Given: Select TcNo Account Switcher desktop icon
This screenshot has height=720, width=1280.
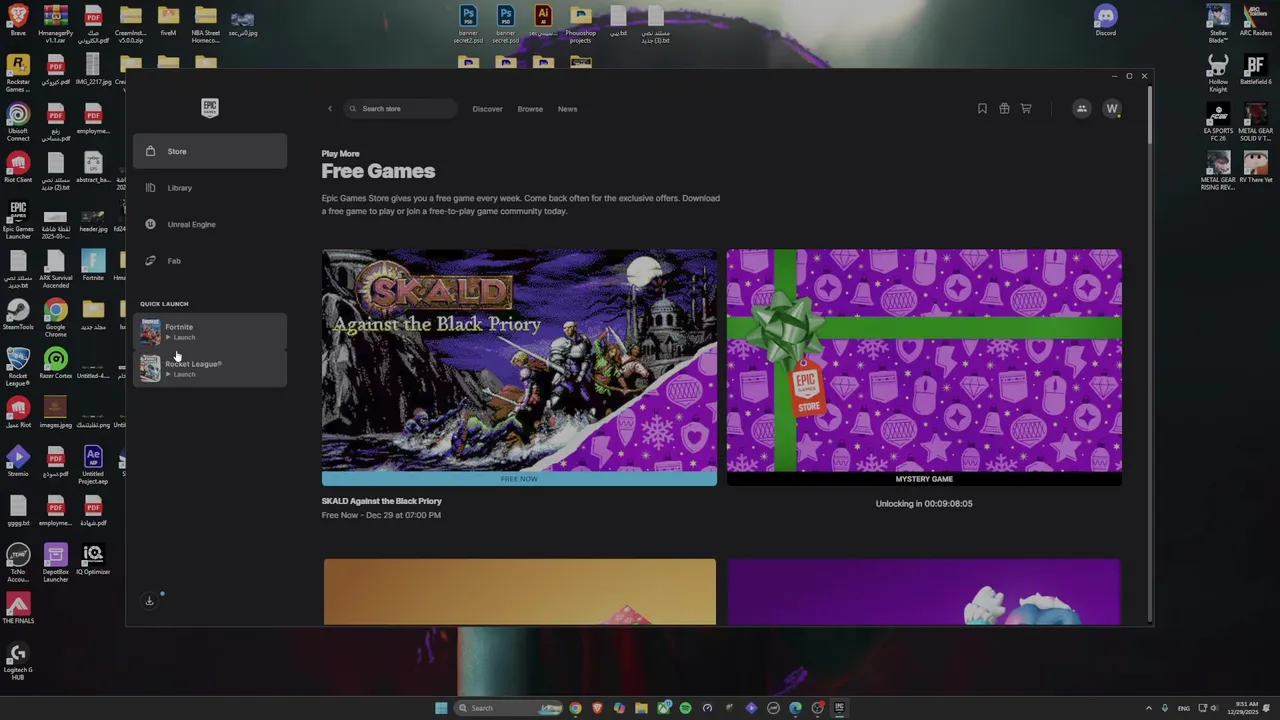Looking at the screenshot, I should [18, 564].
